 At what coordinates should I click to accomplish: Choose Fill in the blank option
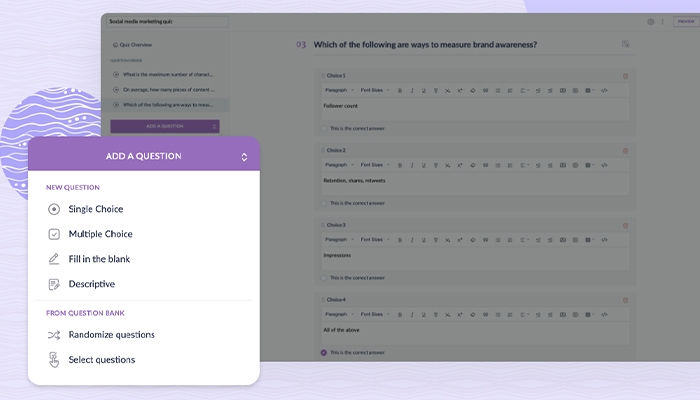[99, 259]
